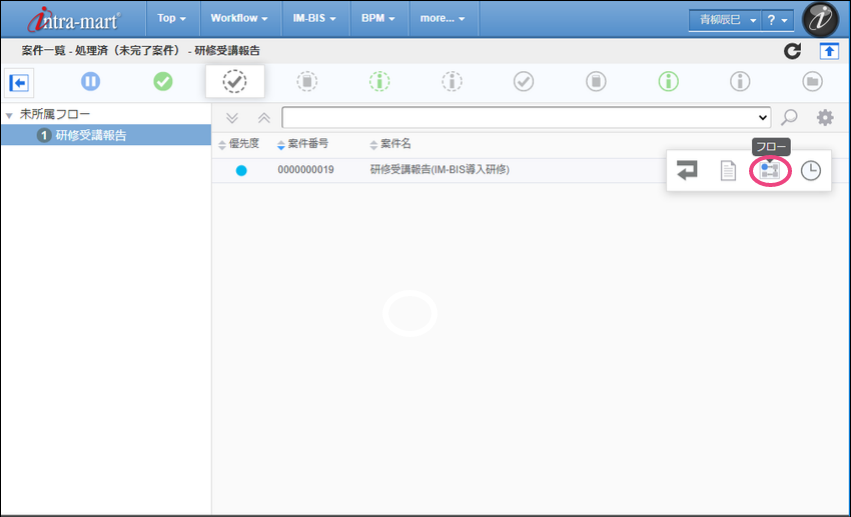Click the solid green checkmark circle icon
The image size is (851, 517).
[x=163, y=81]
